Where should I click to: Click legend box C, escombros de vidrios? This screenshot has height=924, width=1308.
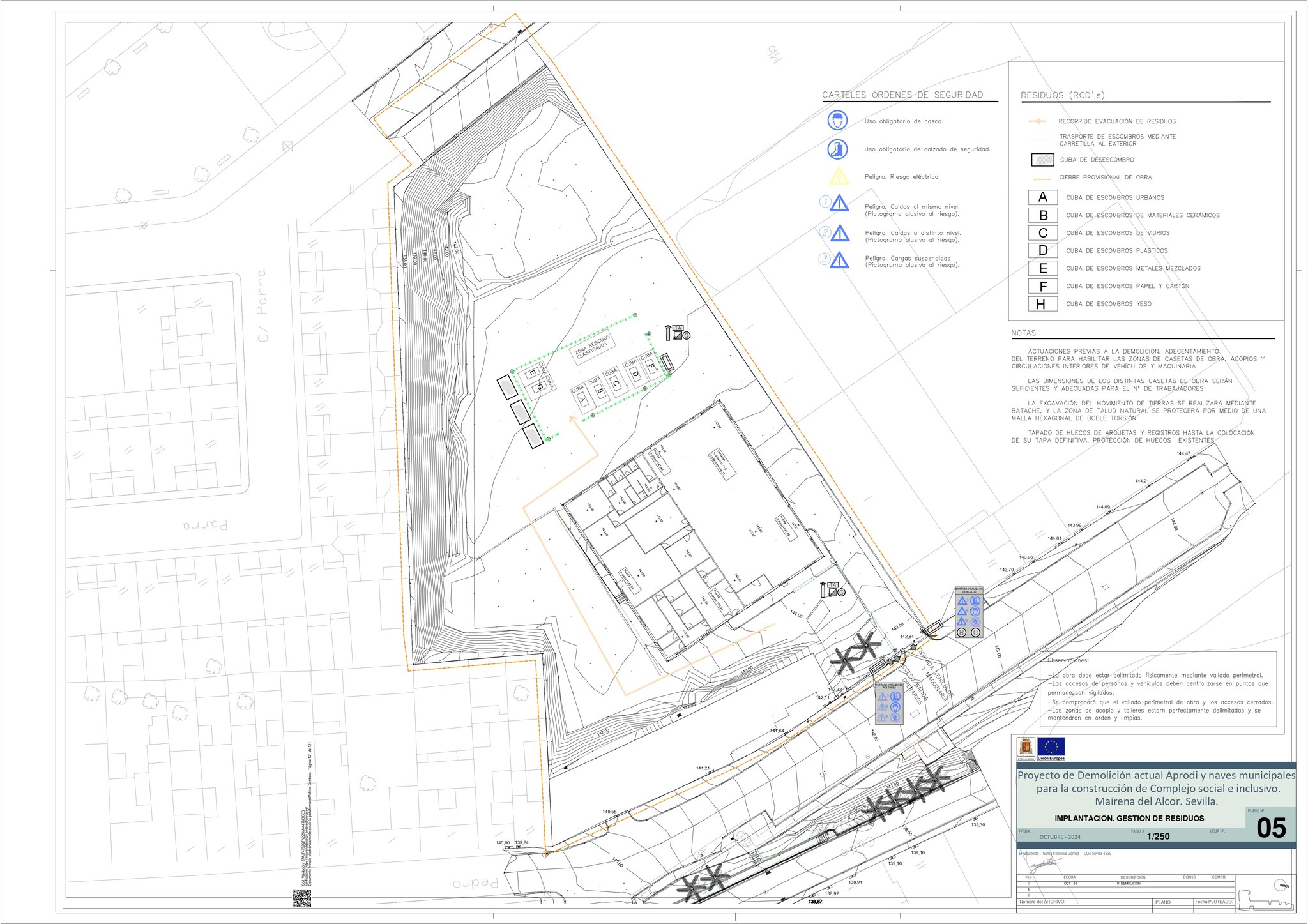1042,233
